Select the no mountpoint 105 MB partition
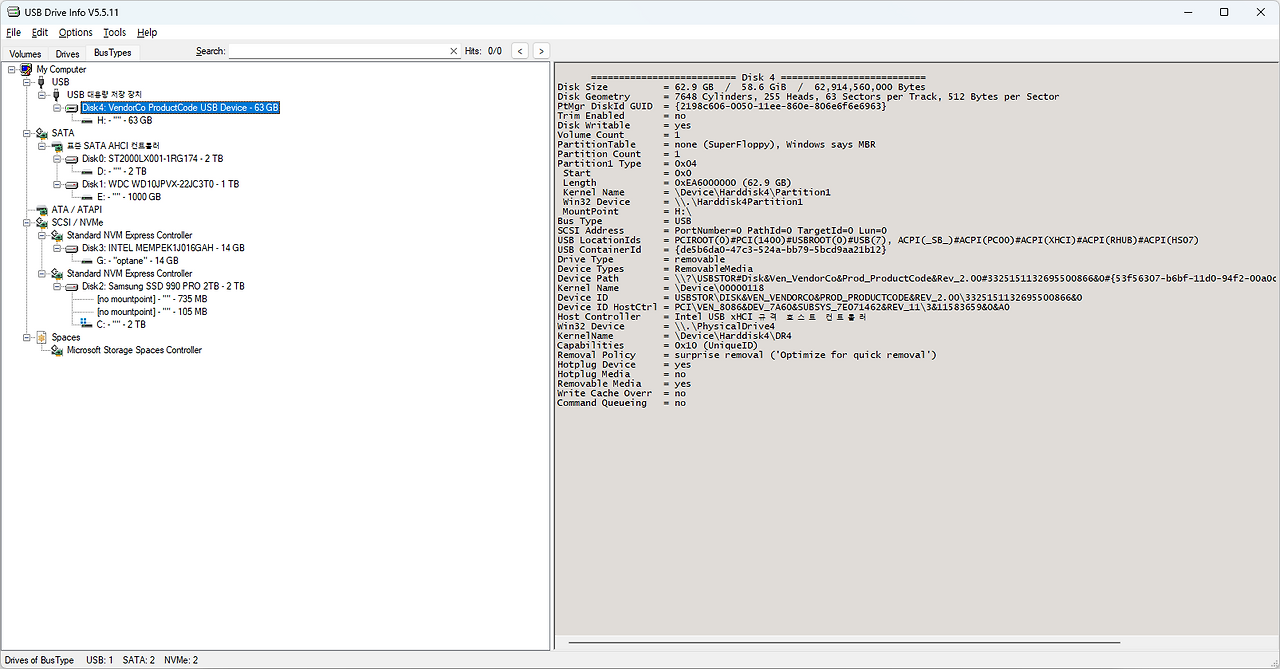Image resolution: width=1280 pixels, height=669 pixels. [x=152, y=312]
